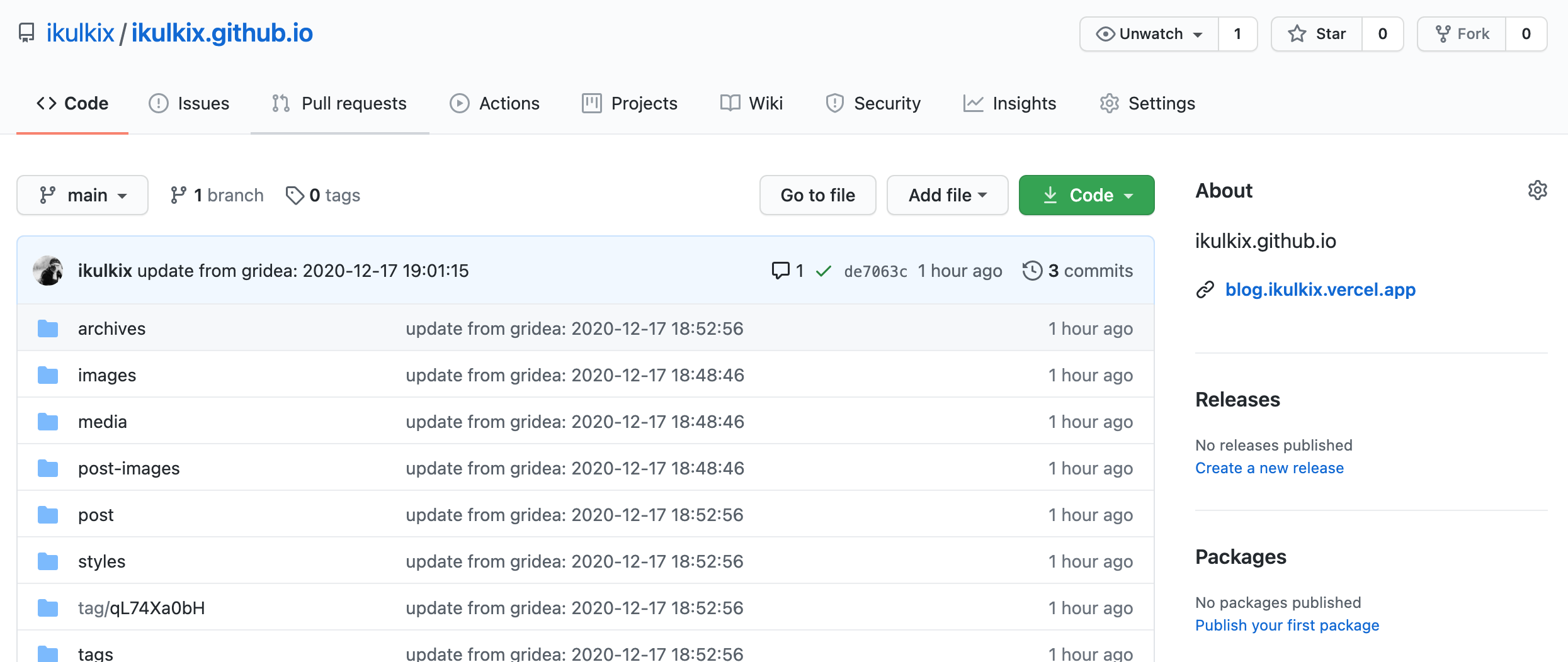Click the folder icon of the archives row
The width and height of the screenshot is (1568, 662).
pos(48,328)
